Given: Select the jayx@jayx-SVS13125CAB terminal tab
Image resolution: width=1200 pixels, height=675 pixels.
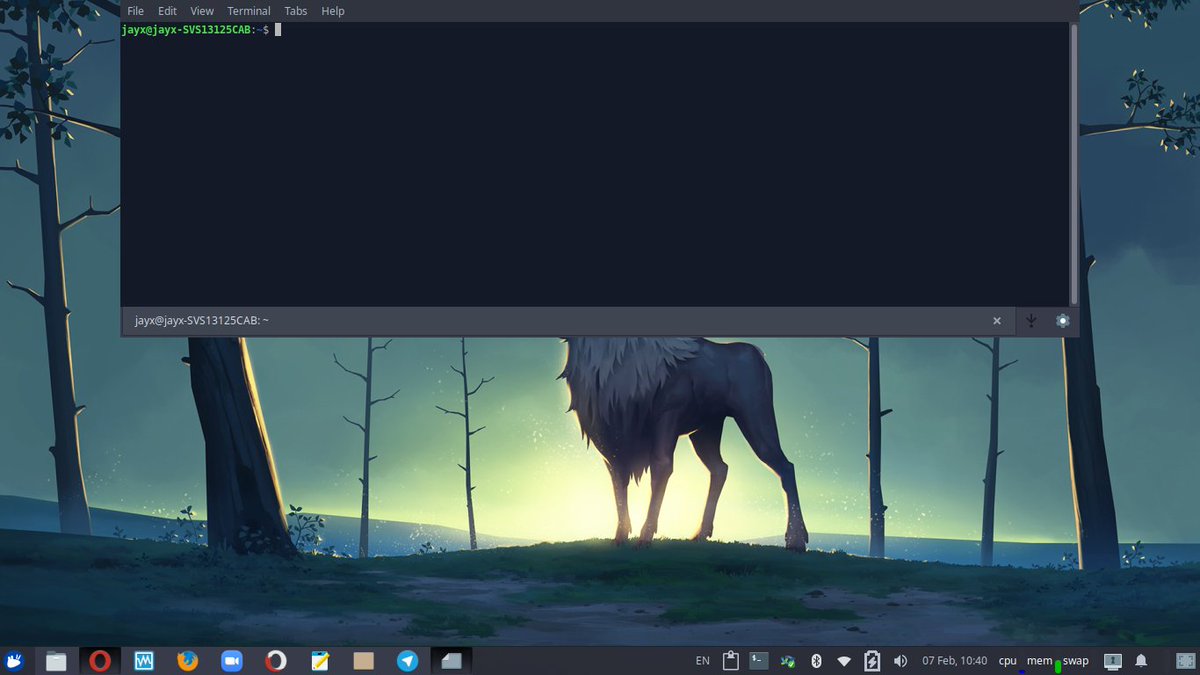Looking at the screenshot, I should (566, 320).
